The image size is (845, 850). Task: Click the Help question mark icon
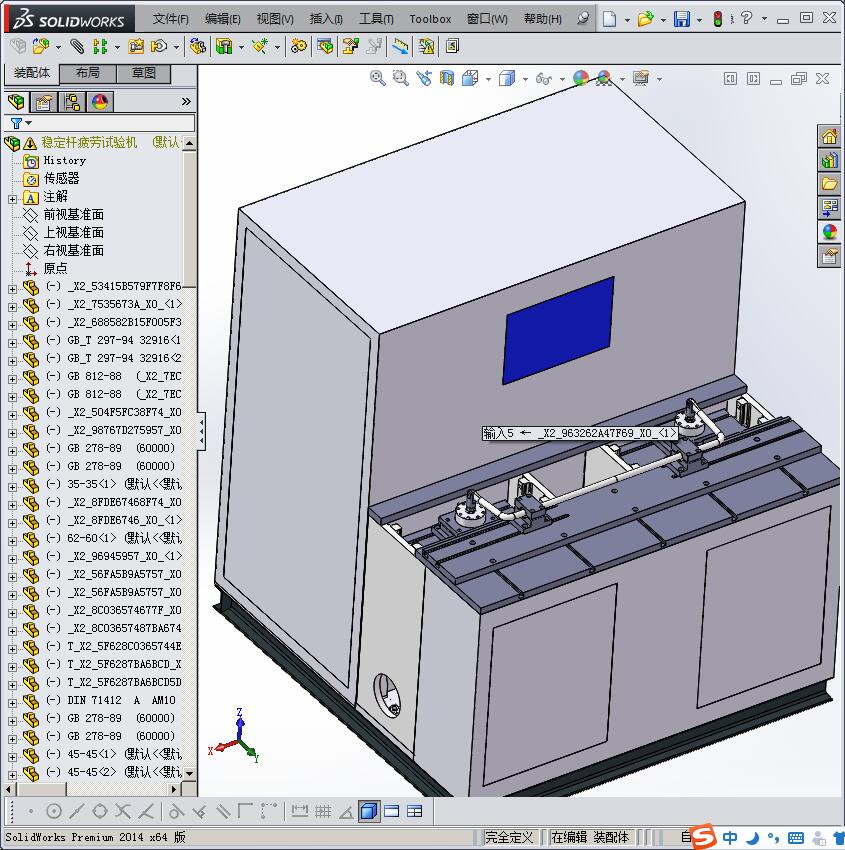746,18
